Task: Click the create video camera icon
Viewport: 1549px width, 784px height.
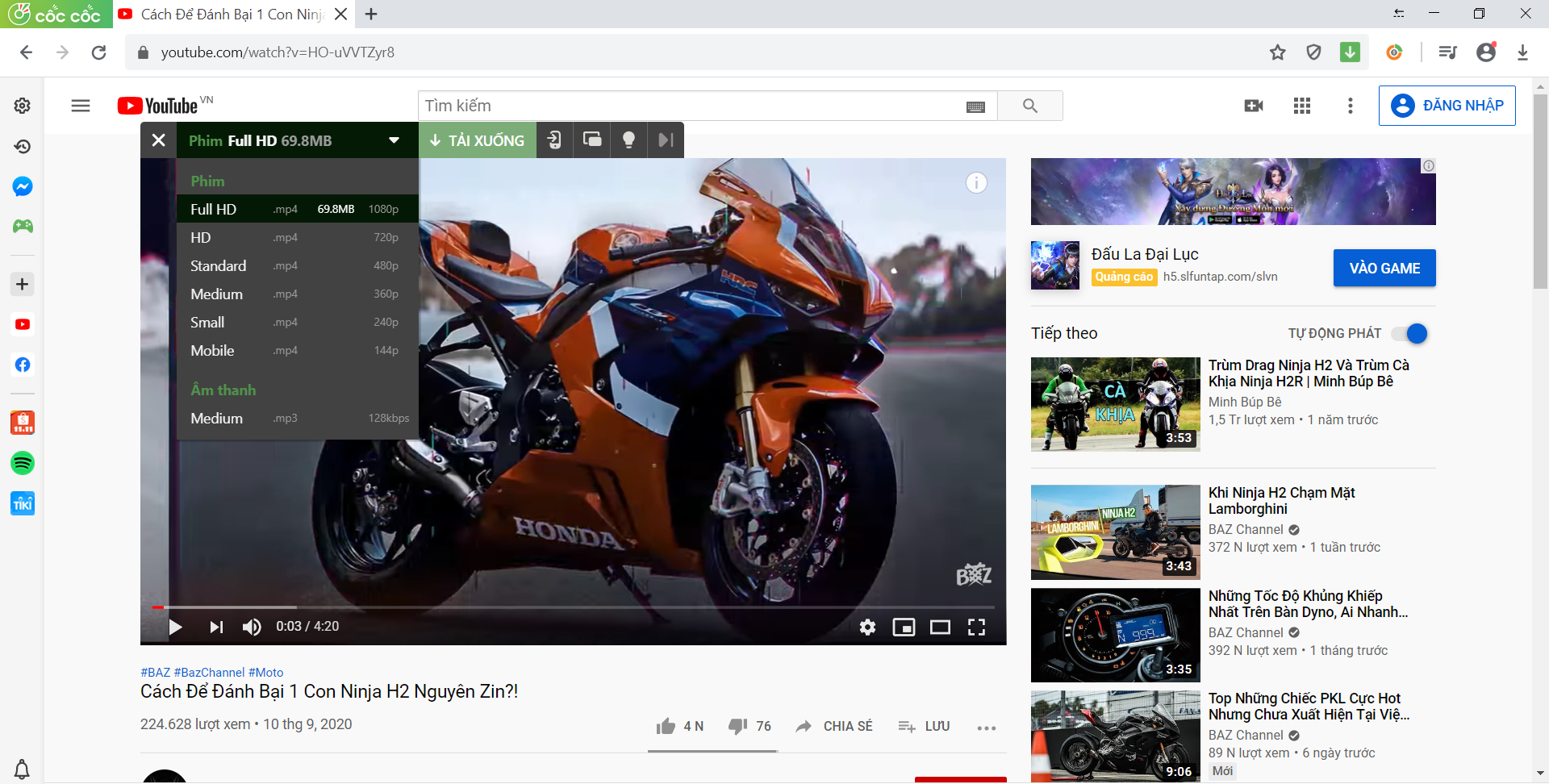Action: tap(1254, 106)
